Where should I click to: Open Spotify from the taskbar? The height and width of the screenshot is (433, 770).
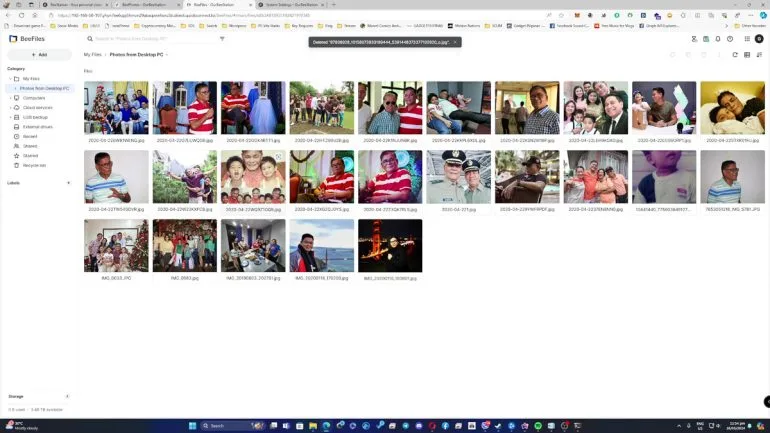coord(538,426)
